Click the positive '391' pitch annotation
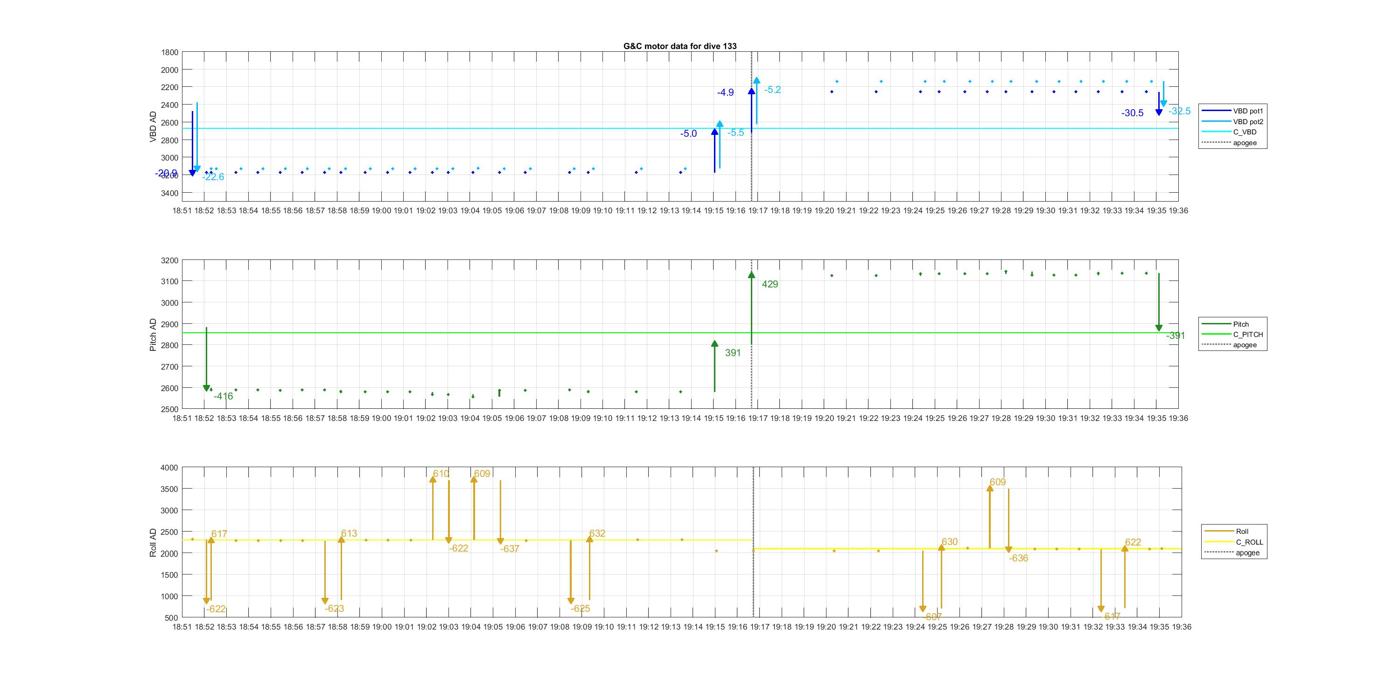The height and width of the screenshot is (693, 1400). coord(733,353)
